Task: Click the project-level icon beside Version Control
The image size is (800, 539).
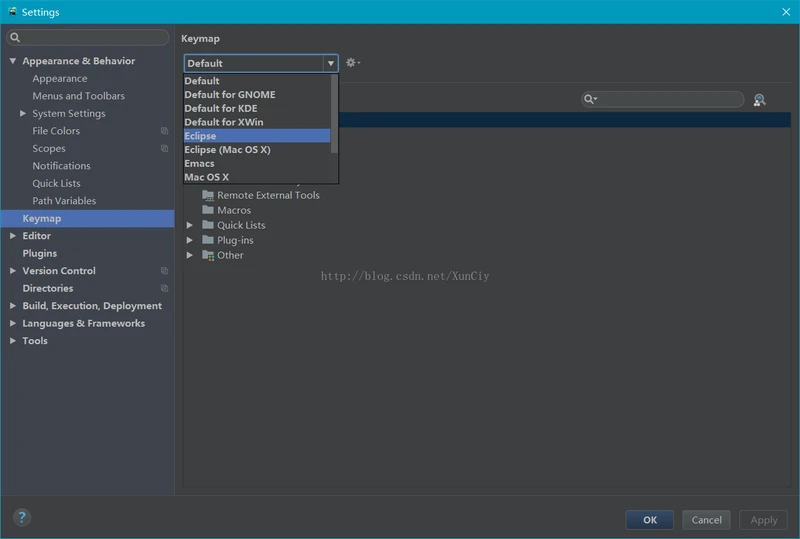Action: point(164,271)
